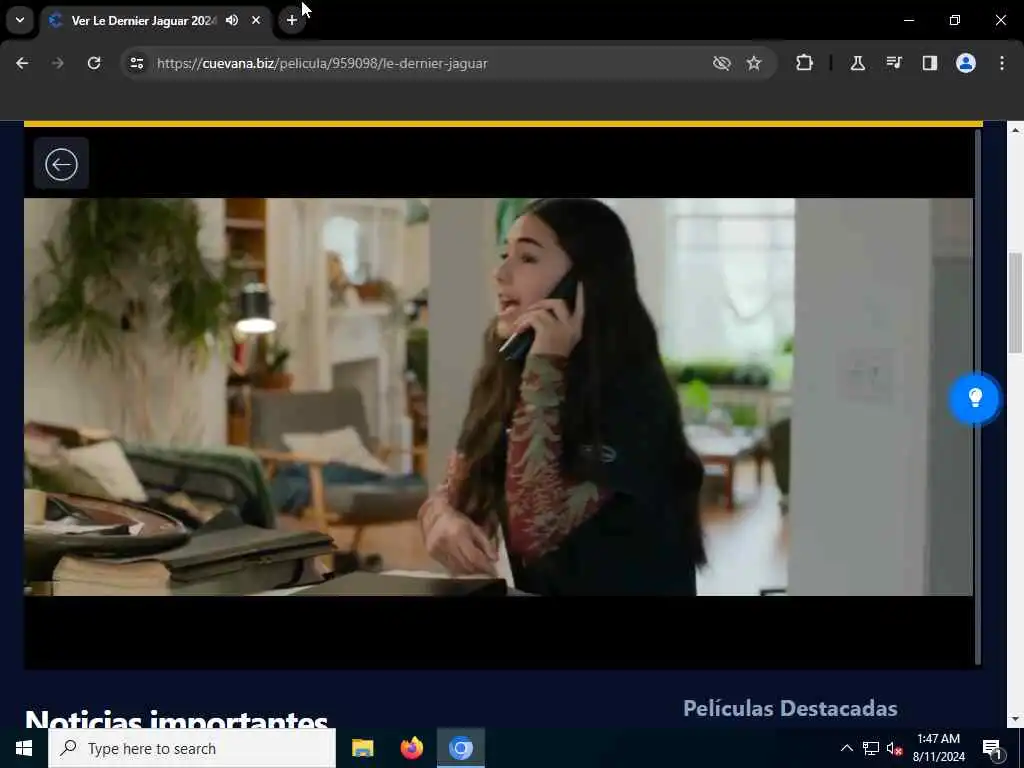Screen dimensions: 1024x768
Task: Click the blue lightbulb floating button
Action: click(975, 398)
